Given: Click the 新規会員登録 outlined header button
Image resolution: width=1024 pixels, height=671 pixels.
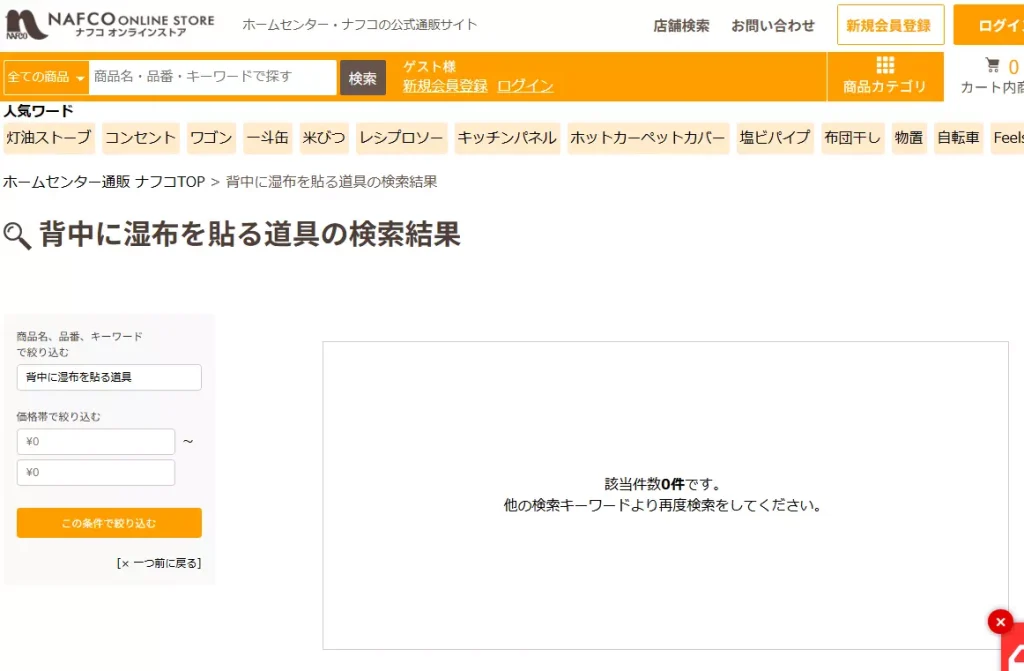Looking at the screenshot, I should [x=889, y=26].
